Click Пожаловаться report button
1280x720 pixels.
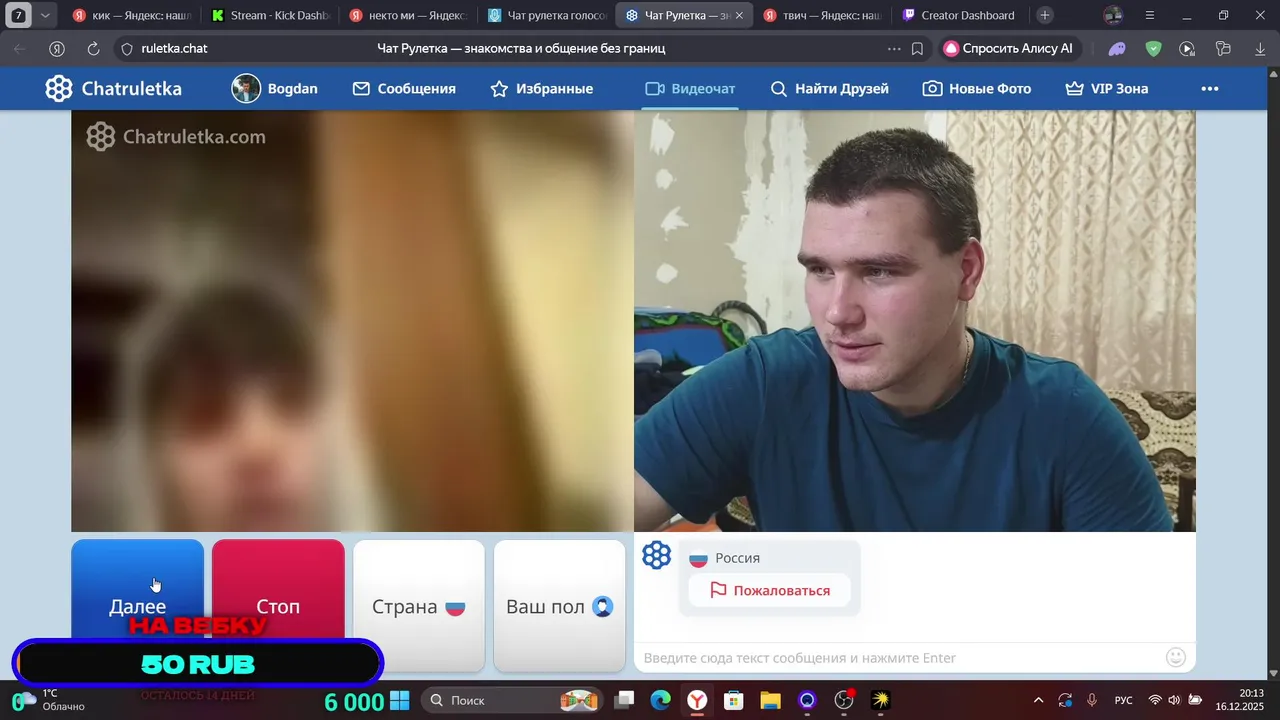pos(770,591)
